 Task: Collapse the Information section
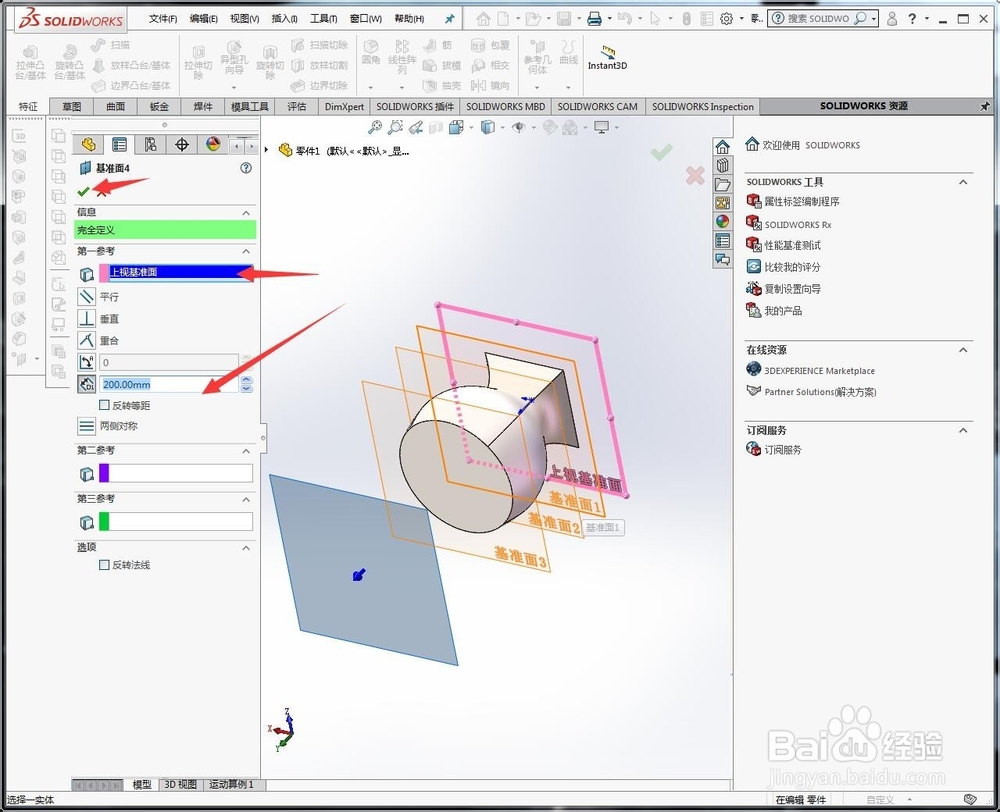[246, 212]
